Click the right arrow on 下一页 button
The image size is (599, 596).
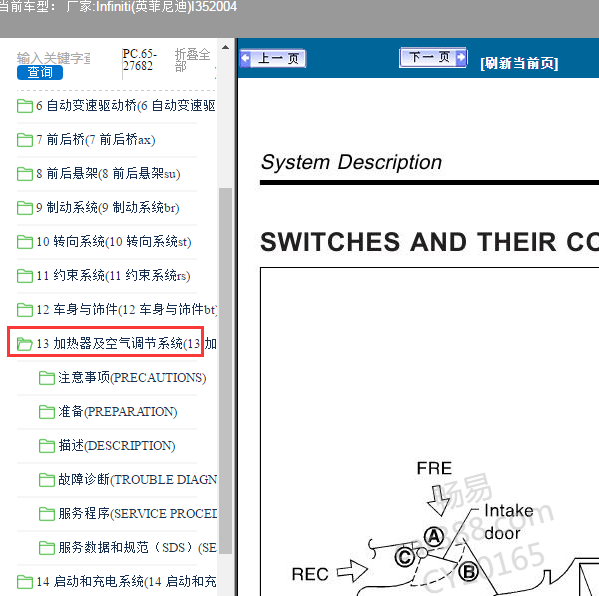461,57
